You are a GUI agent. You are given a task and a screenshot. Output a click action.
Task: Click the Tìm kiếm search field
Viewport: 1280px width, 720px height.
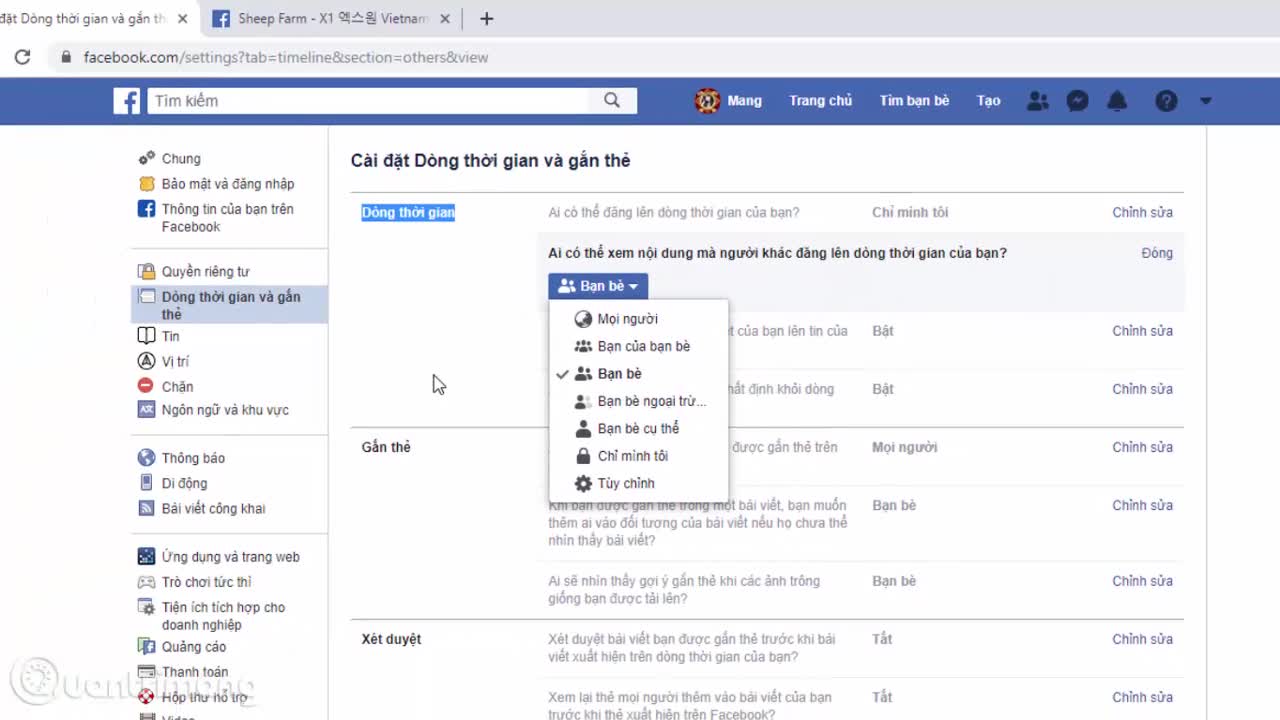point(368,101)
